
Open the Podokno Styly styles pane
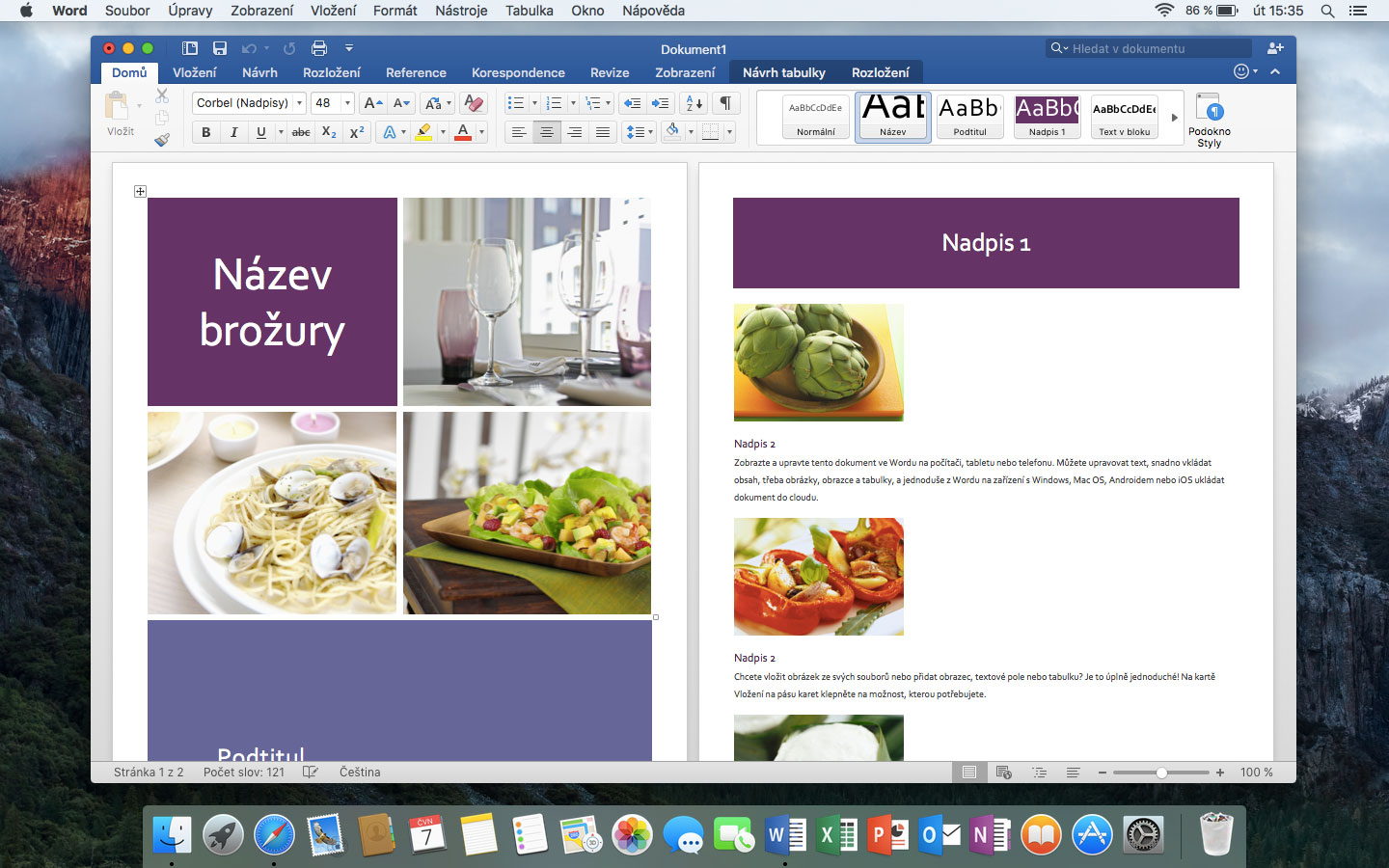click(x=1210, y=120)
